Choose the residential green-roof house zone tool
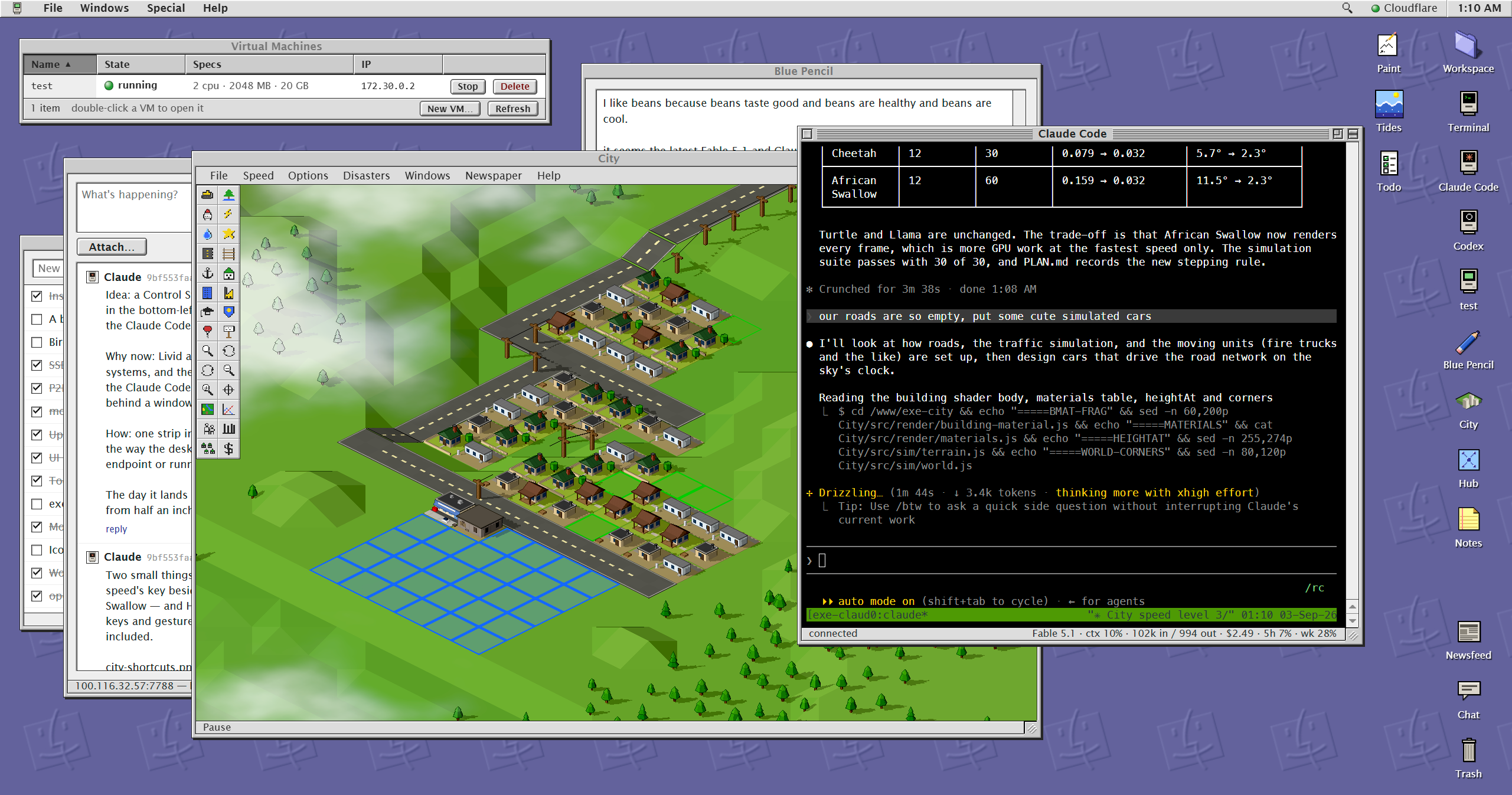The width and height of the screenshot is (1512, 795). [228, 273]
